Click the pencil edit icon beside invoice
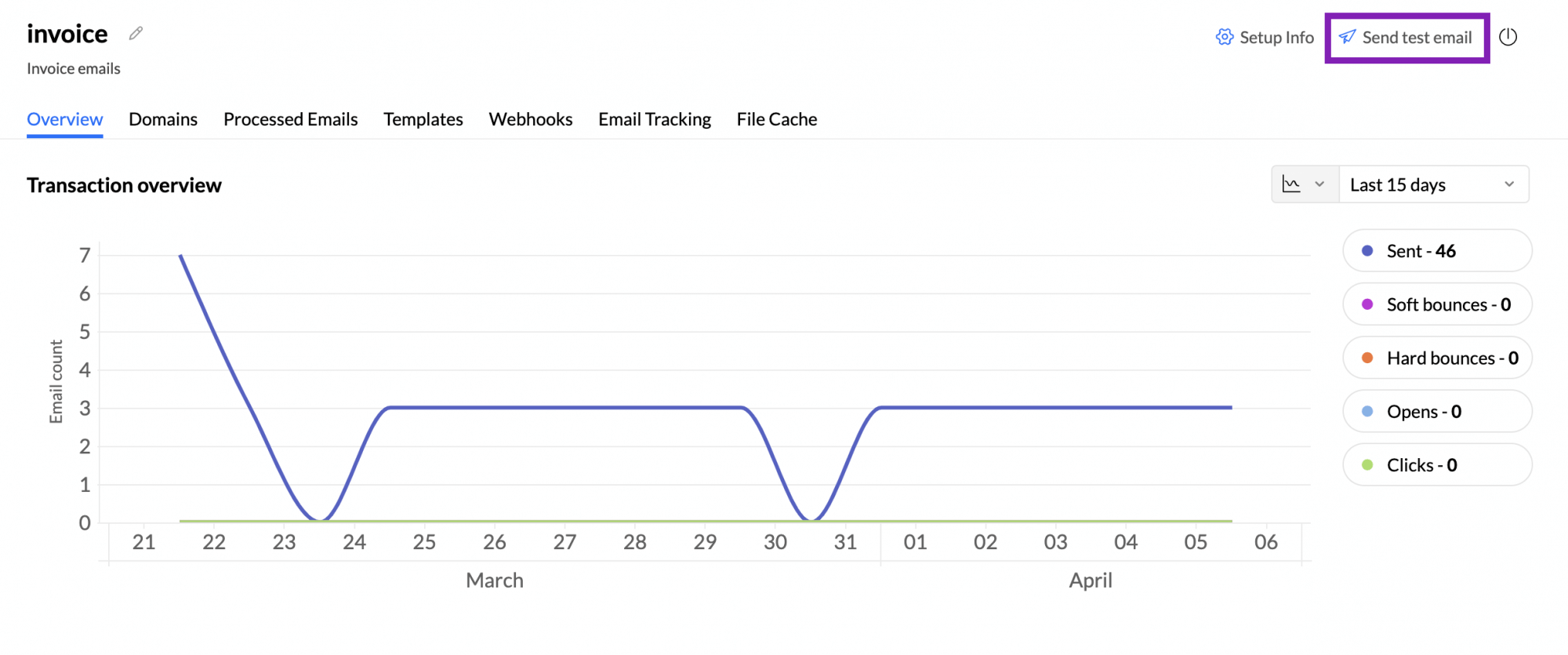 pyautogui.click(x=134, y=33)
